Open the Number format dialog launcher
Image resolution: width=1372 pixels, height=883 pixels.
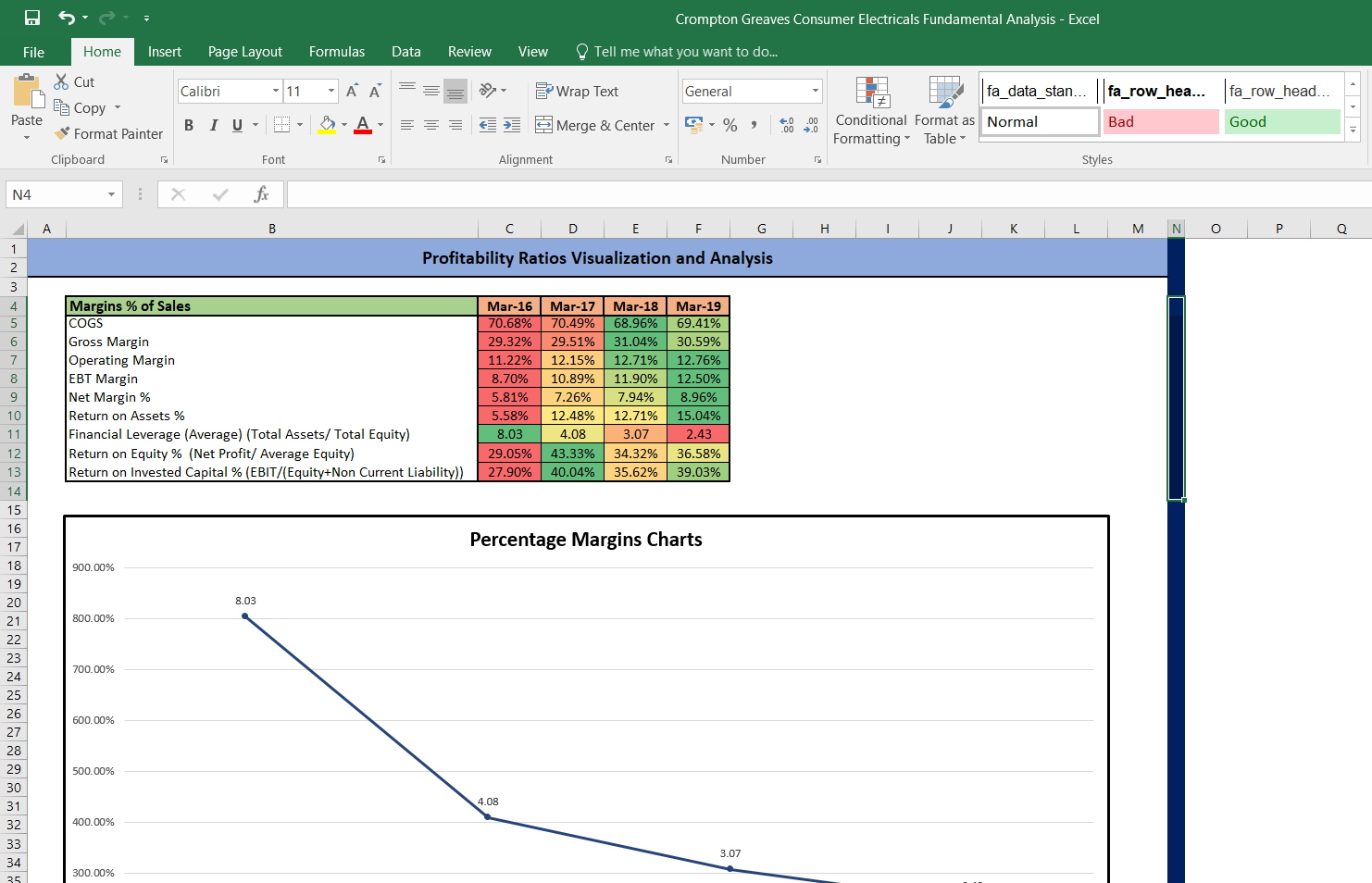click(x=817, y=160)
